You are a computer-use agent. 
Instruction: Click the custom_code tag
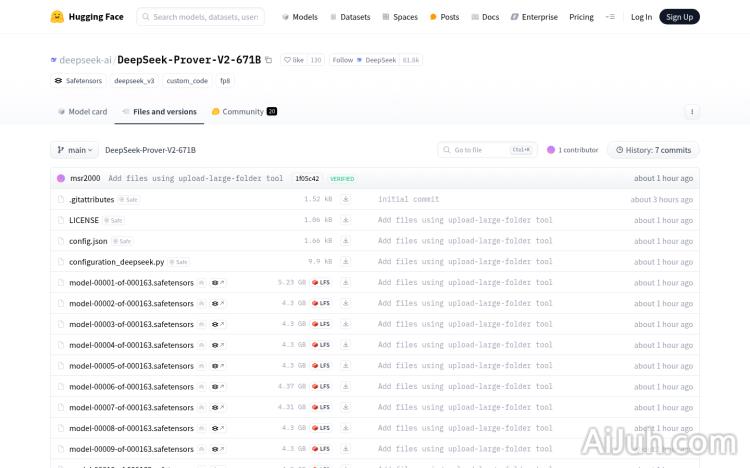point(187,80)
